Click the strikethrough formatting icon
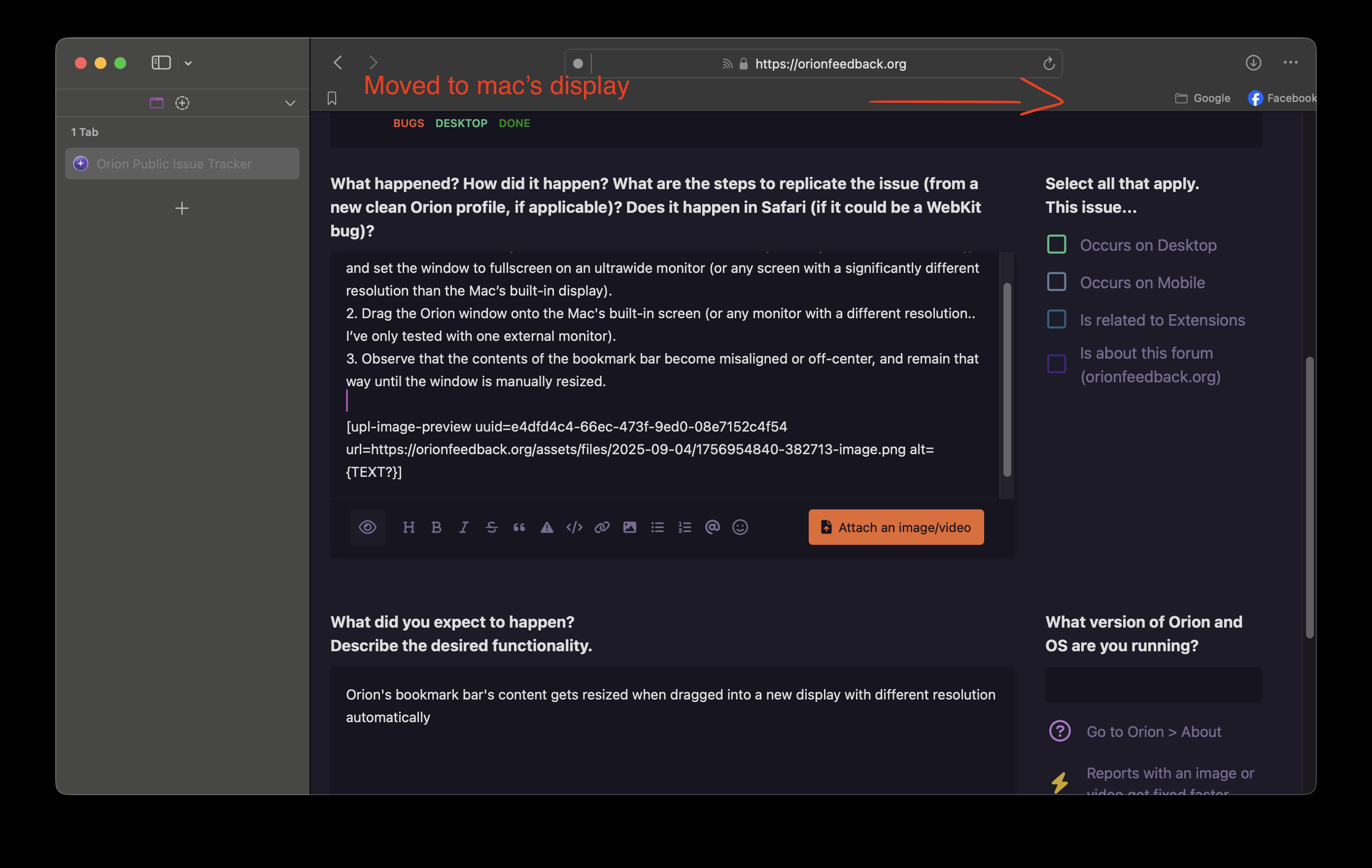 tap(491, 528)
